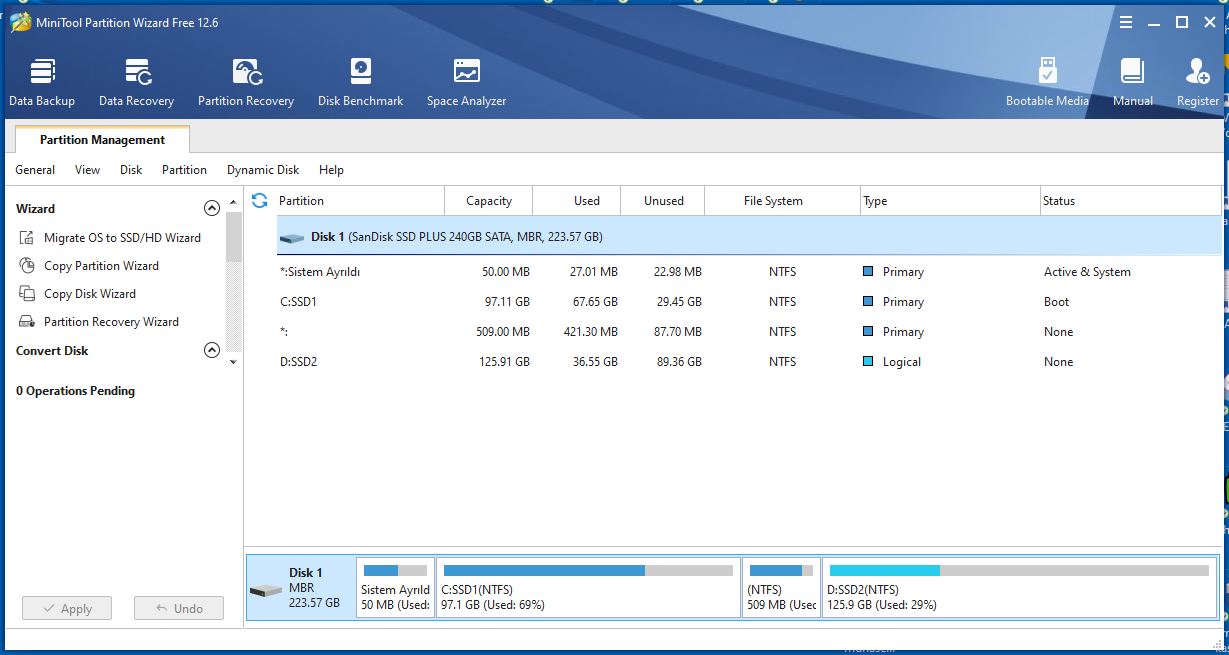This screenshot has width=1229, height=655.
Task: Select the C:SSD1 partition row
Action: click(749, 302)
